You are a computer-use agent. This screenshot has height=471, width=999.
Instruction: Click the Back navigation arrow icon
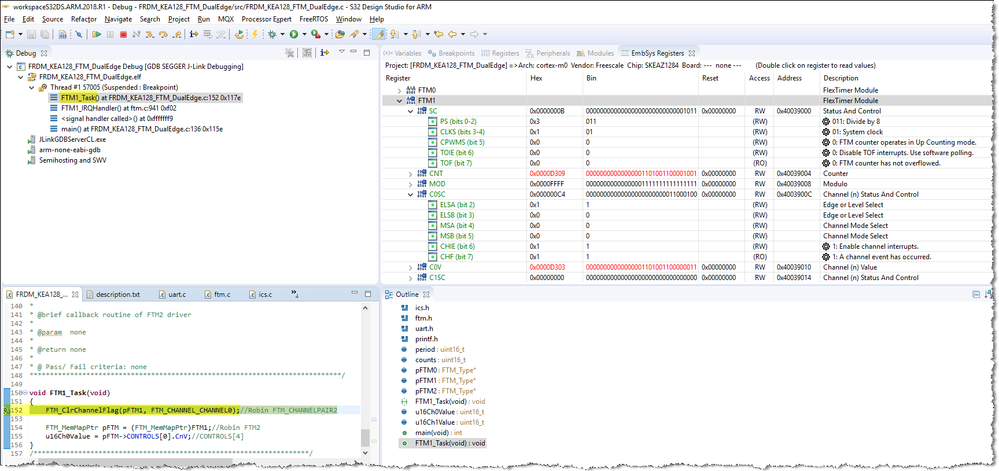tap(452, 34)
